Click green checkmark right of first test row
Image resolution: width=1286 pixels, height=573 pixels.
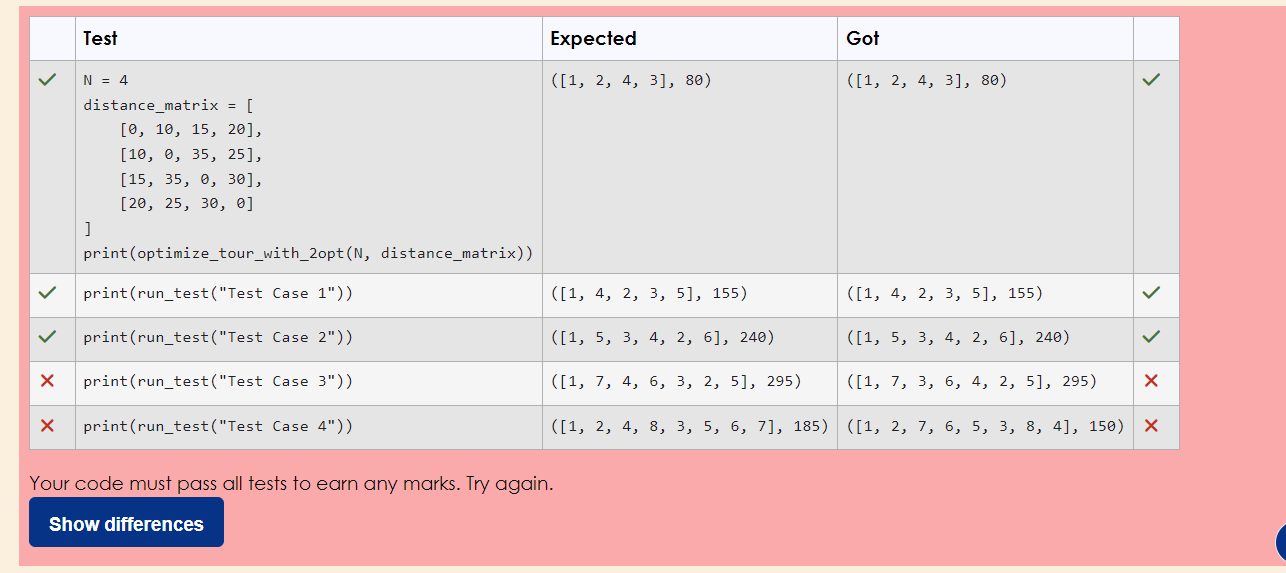click(1151, 80)
